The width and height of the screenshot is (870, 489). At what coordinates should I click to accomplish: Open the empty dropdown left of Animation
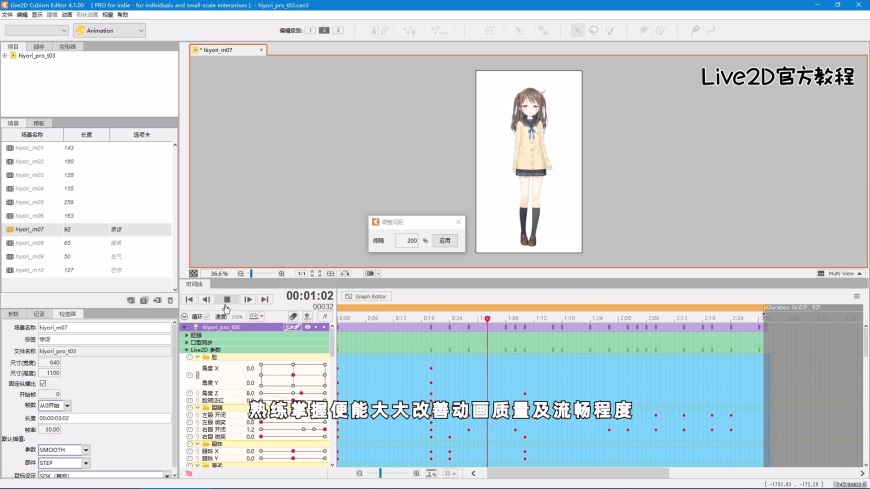tap(37, 31)
